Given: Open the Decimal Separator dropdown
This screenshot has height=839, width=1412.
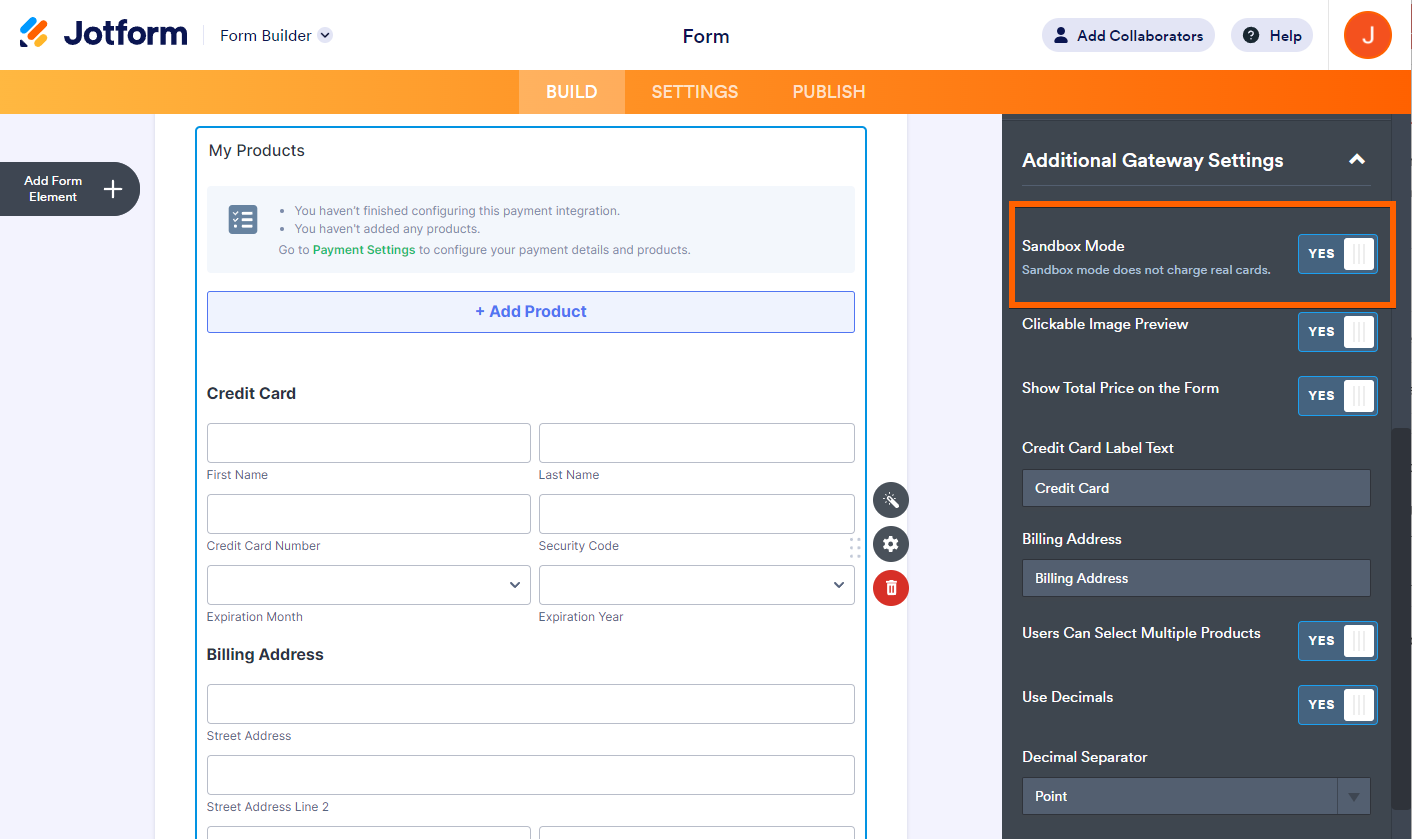Looking at the screenshot, I should [1195, 796].
